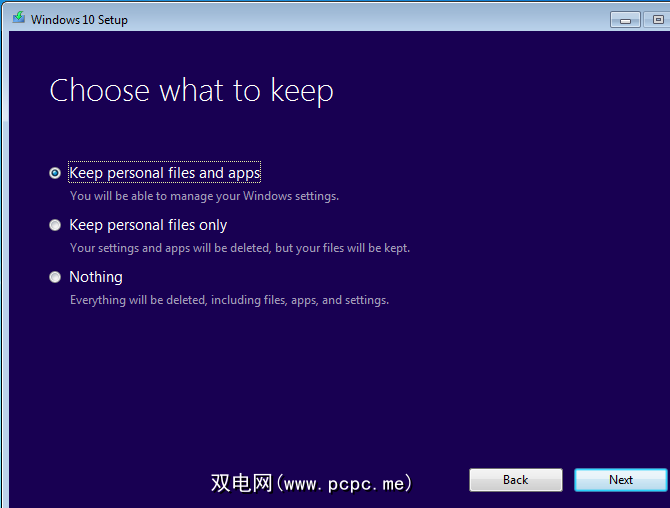
Task: Click the 'You will be able to manage' description
Action: click(x=204, y=196)
